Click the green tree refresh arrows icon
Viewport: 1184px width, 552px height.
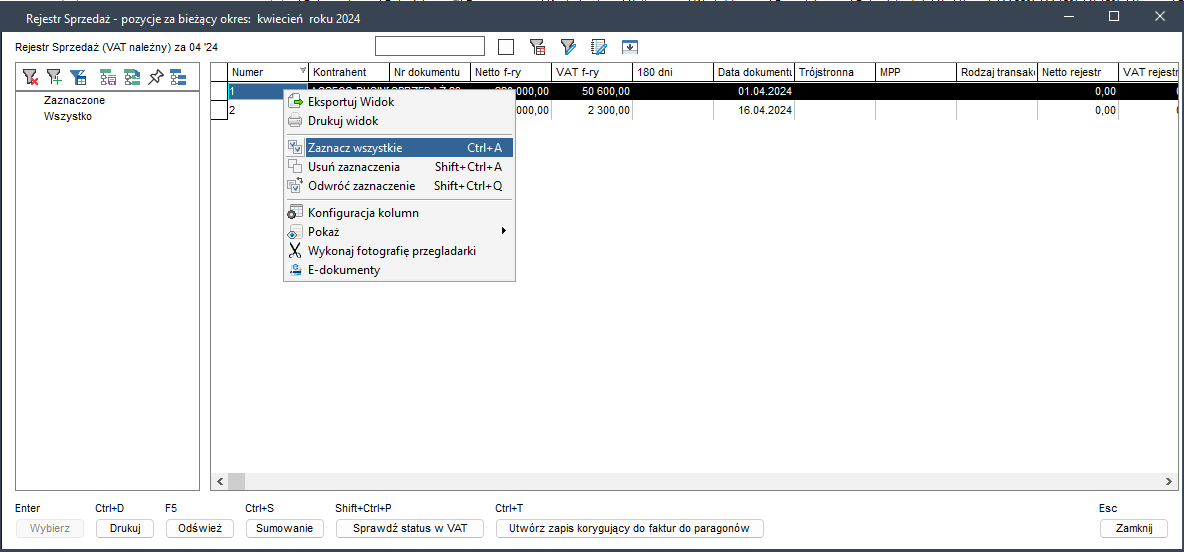132,76
